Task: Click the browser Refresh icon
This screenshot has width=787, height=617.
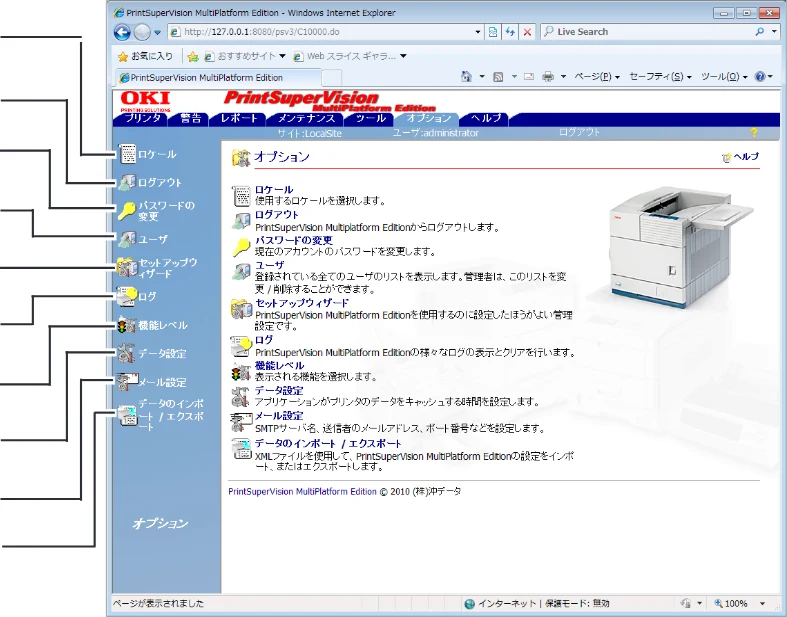Action: click(510, 32)
